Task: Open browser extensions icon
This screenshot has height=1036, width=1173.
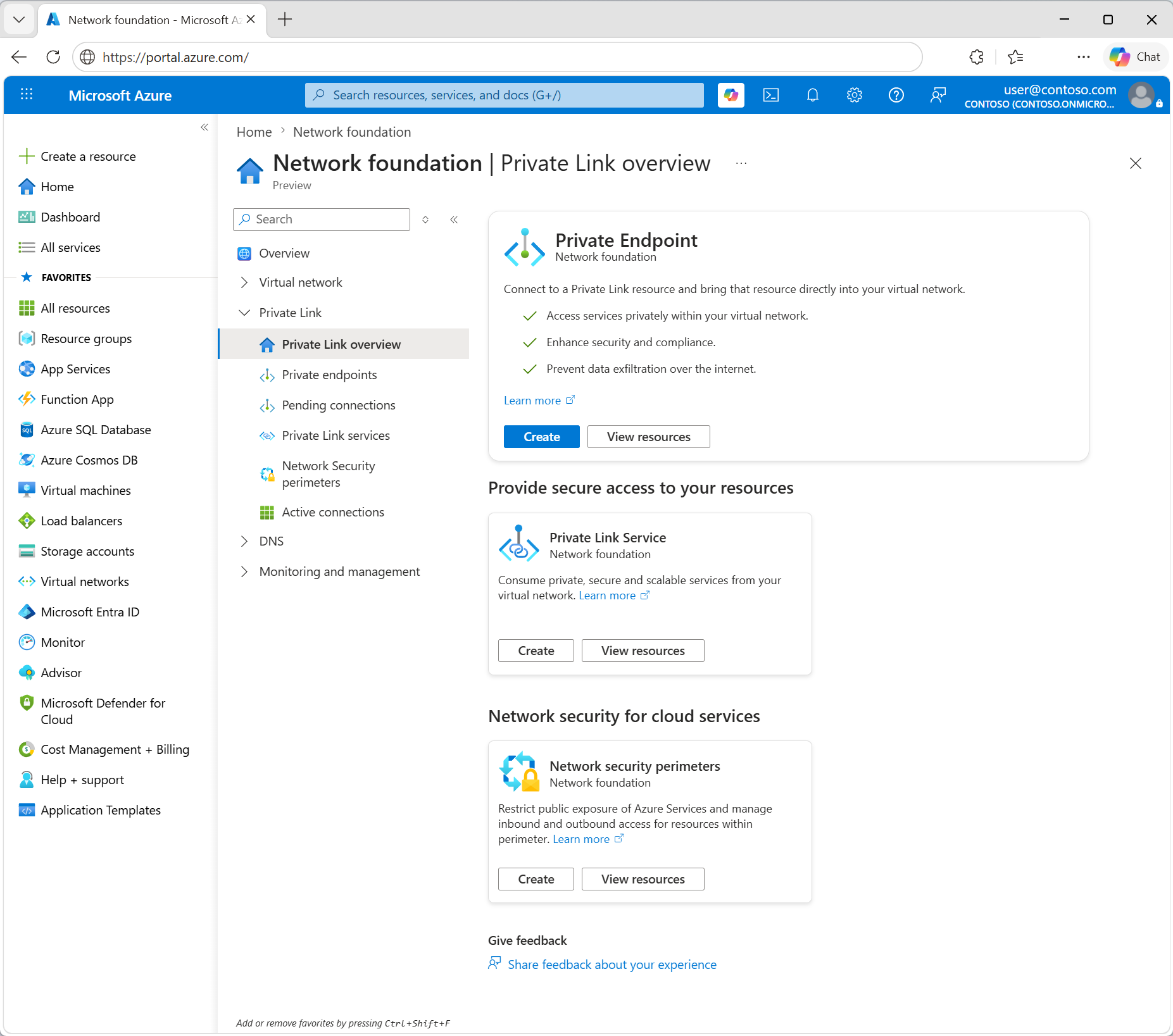Action: pos(977,57)
